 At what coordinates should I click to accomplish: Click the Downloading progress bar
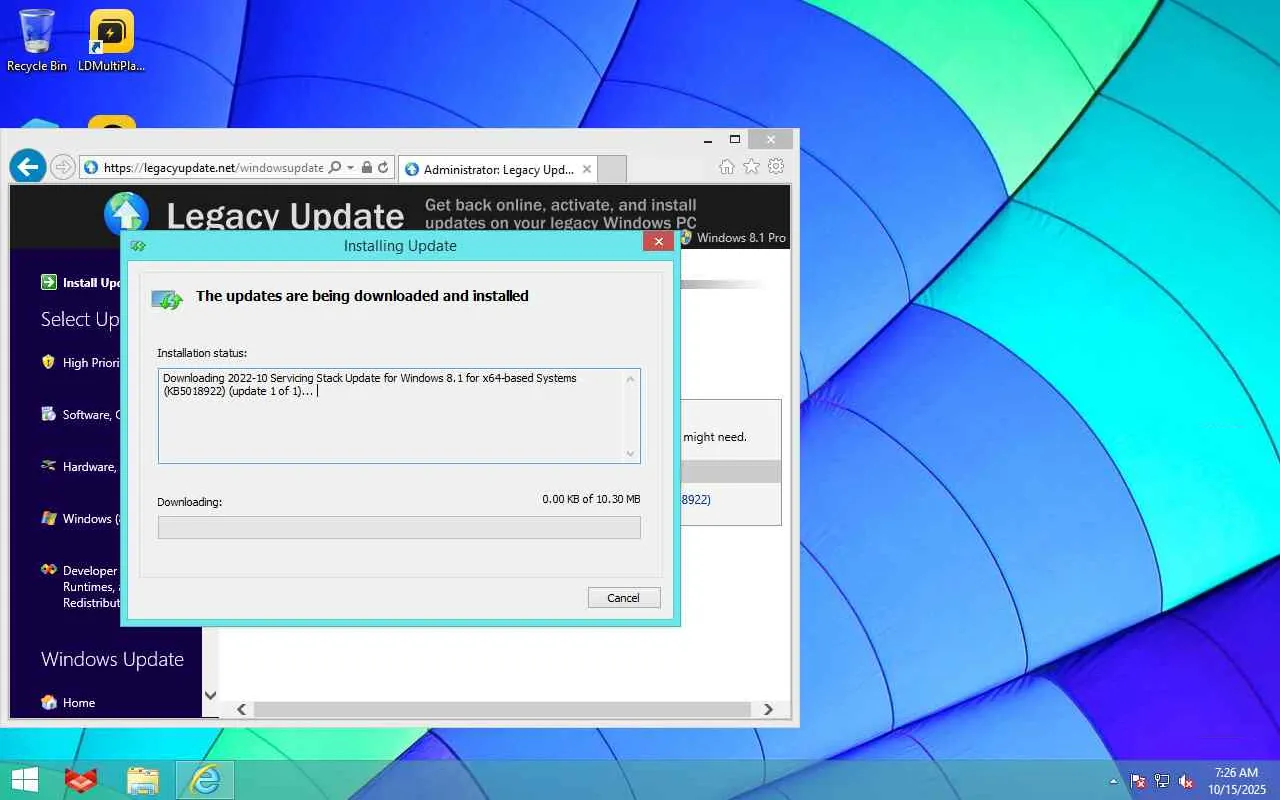click(399, 527)
